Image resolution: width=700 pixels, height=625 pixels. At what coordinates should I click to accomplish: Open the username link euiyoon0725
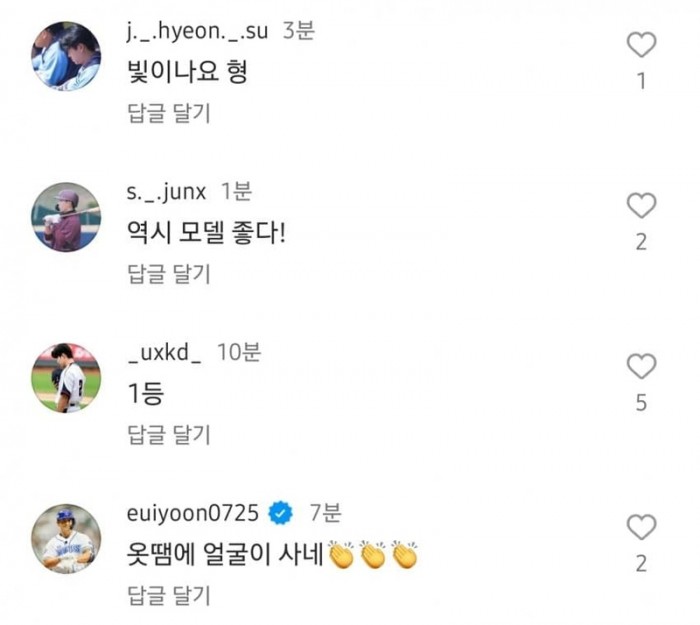194,514
